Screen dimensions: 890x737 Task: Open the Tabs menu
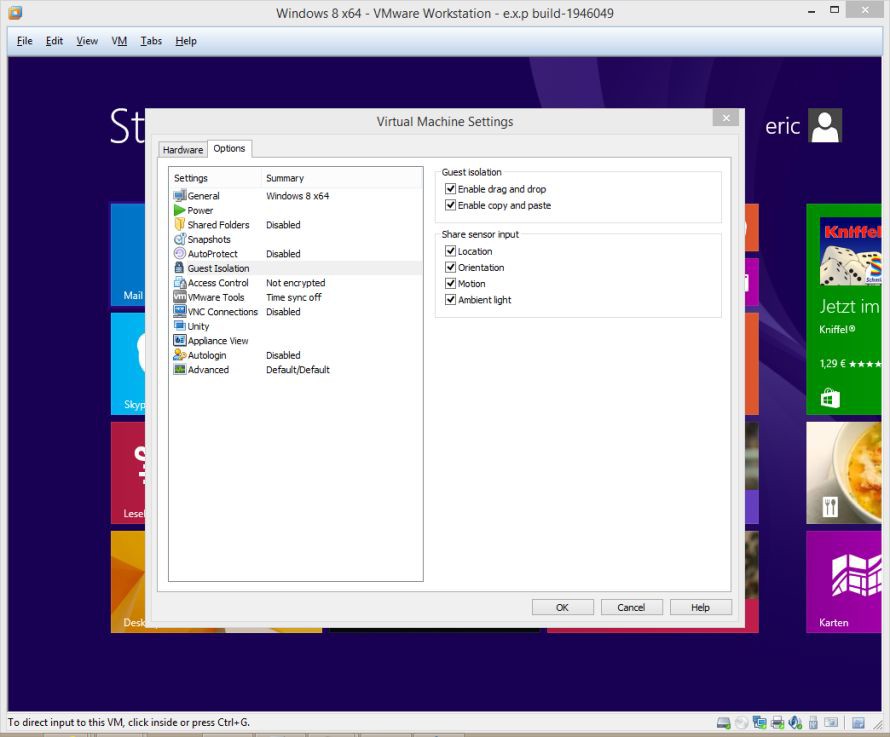[x=151, y=41]
